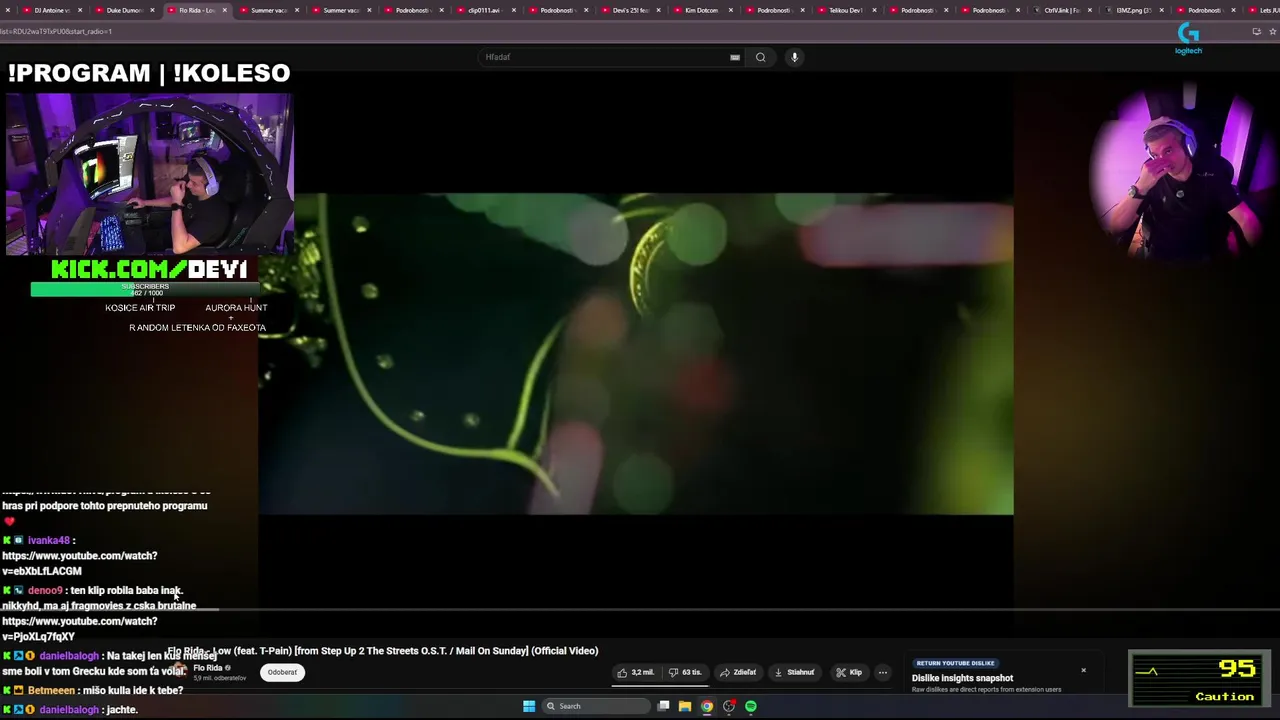Open the PjoXLq7fqXY YouTube link in chat
1280x720 pixels.
tap(80, 628)
